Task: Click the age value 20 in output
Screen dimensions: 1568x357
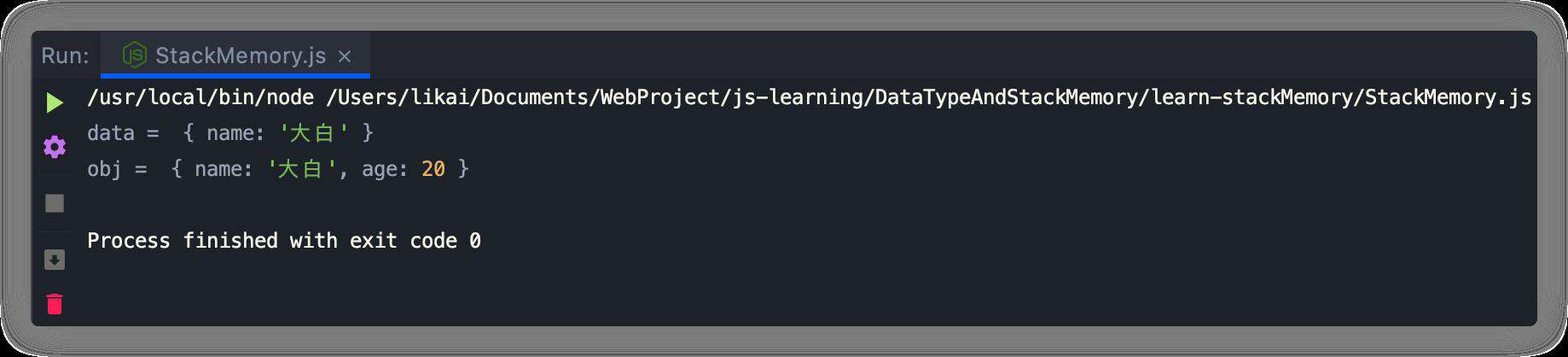Action: [433, 169]
